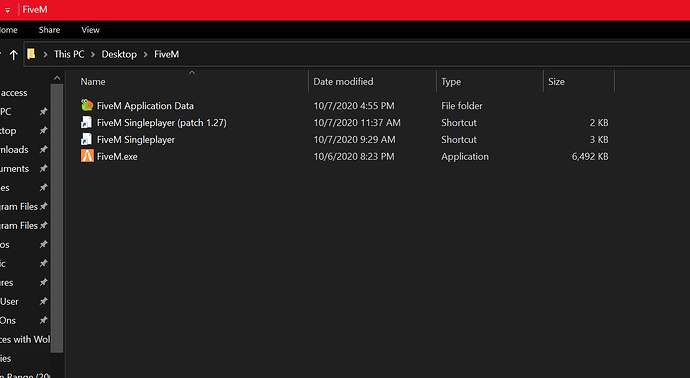The height and width of the screenshot is (378, 690).
Task: Sort by Name column header
Action: 93,81
